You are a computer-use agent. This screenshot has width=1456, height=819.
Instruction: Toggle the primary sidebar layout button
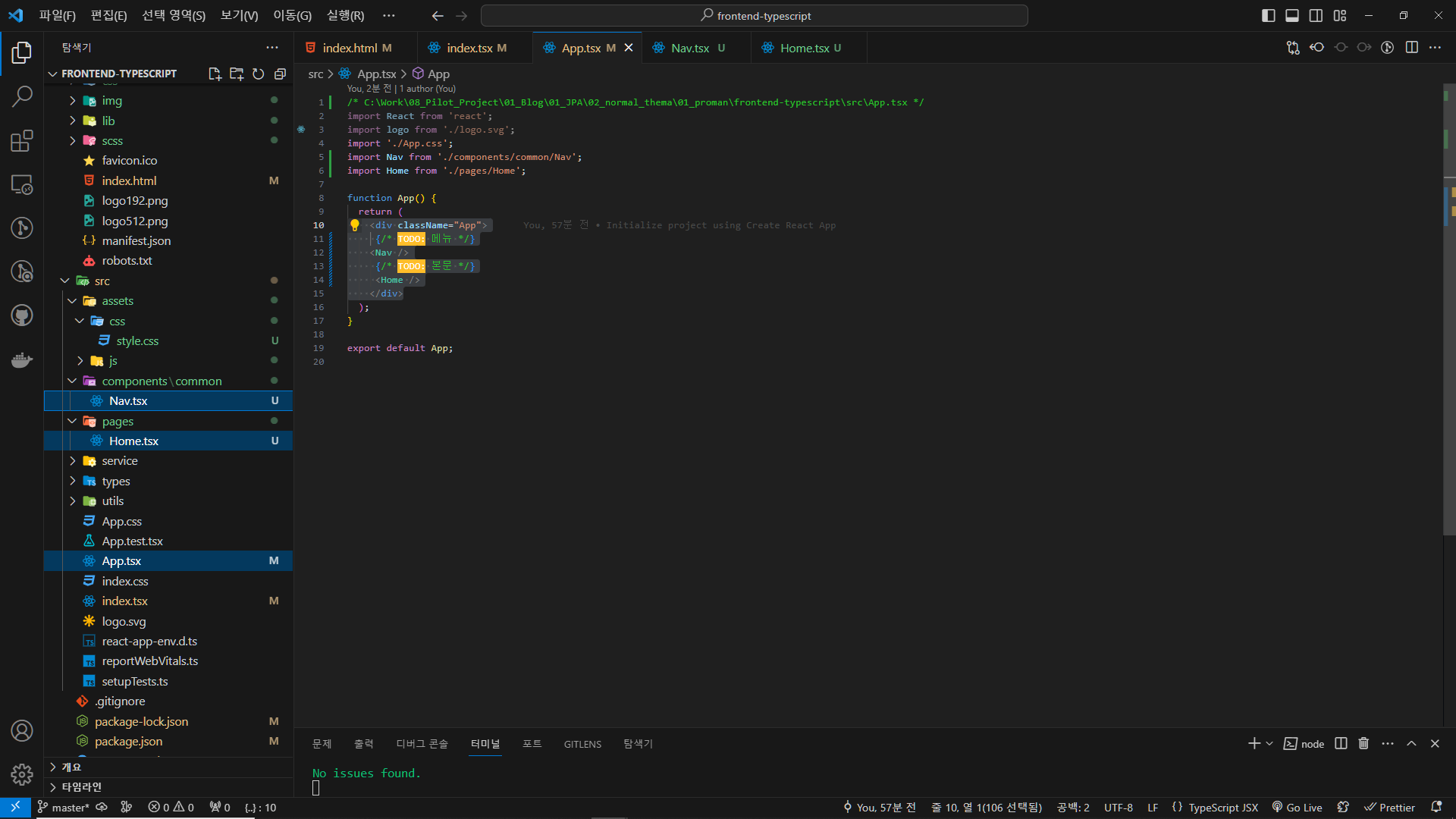coord(1268,15)
